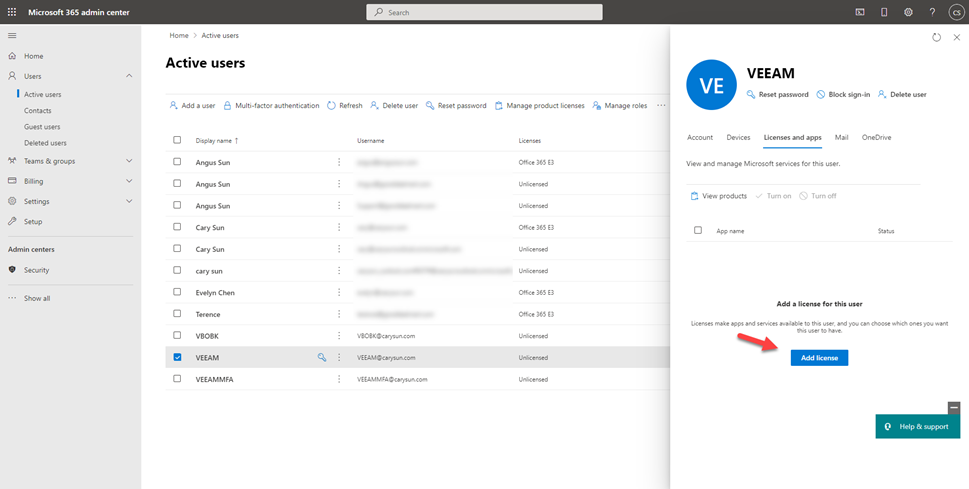
Task: Click the top Search field
Action: (484, 12)
